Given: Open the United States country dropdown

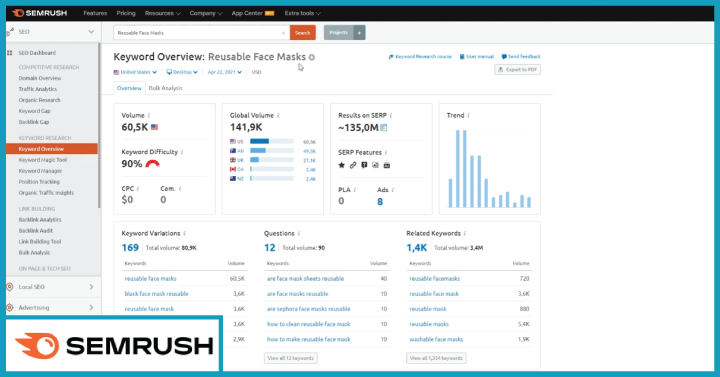Looking at the screenshot, I should click(x=135, y=72).
